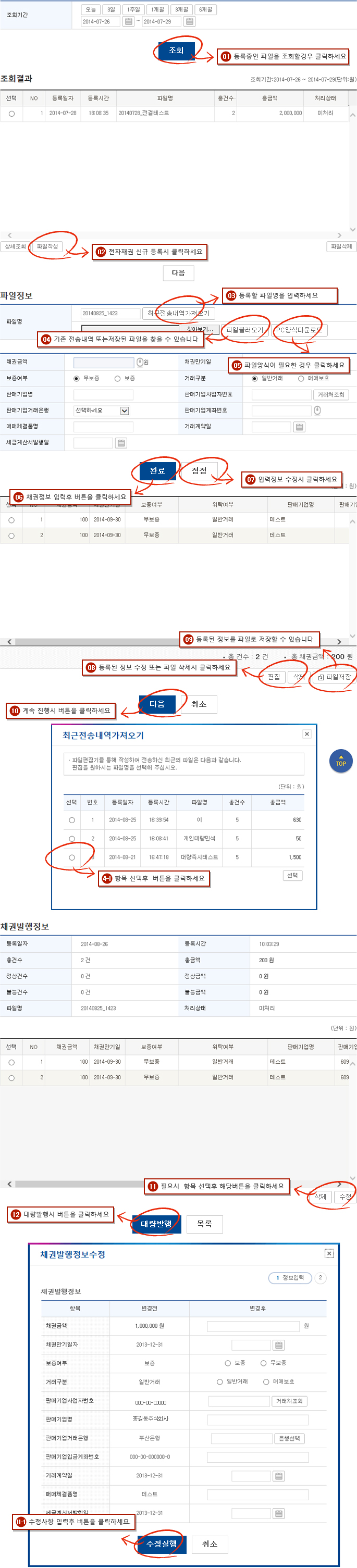Screen dimensions: 357x1568
Task: Click the 1 정보입력 step indicator
Action: (290, 1278)
